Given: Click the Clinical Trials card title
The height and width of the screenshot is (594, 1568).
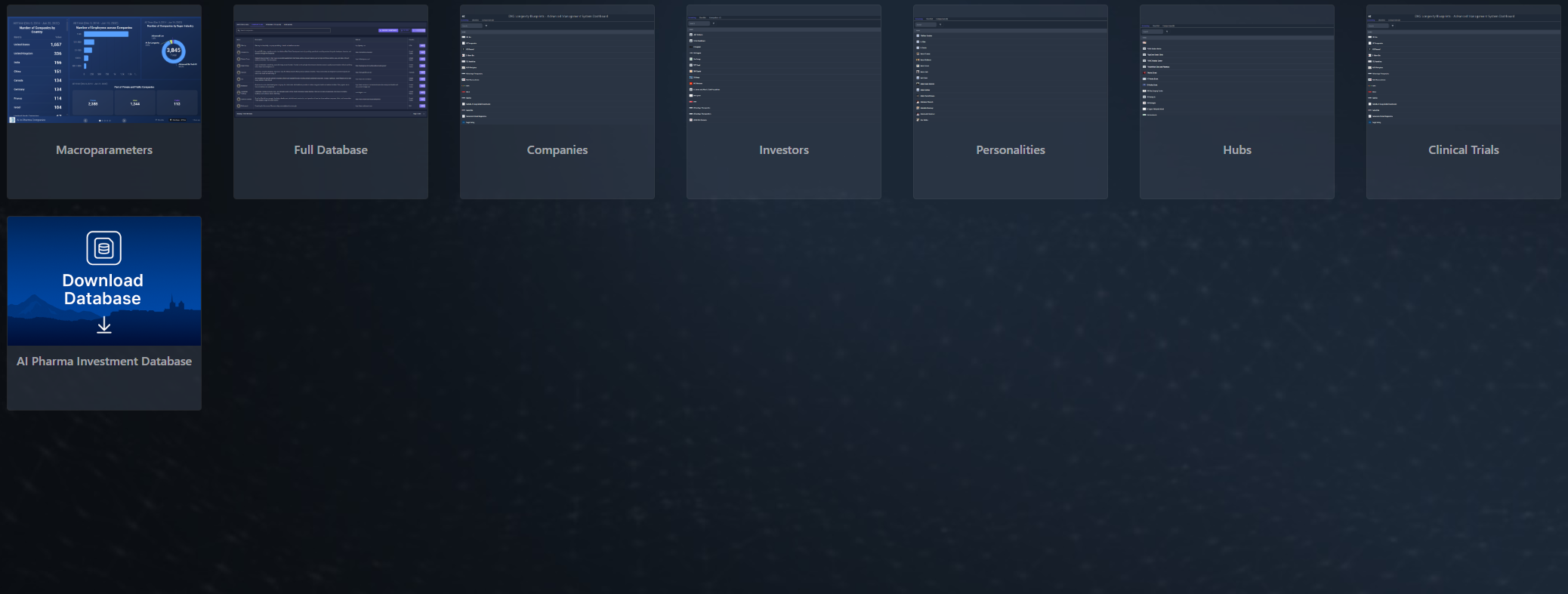Looking at the screenshot, I should [x=1464, y=150].
